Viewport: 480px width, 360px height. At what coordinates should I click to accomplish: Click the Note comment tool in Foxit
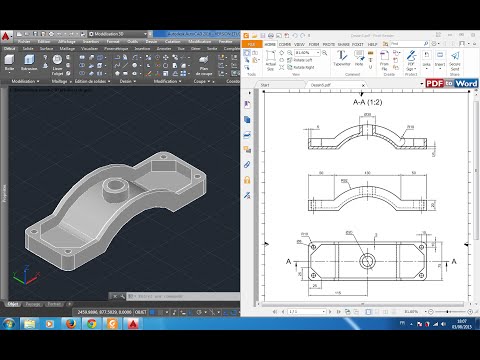359,58
